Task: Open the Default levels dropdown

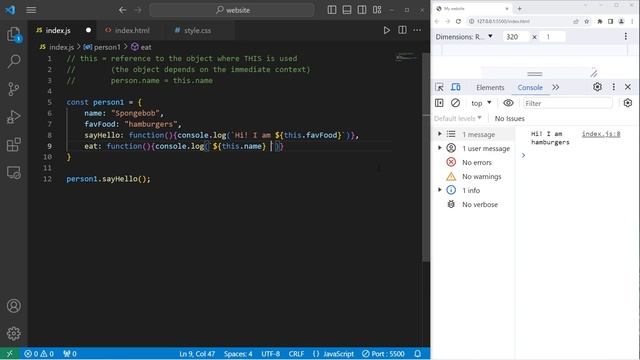Action: point(458,118)
